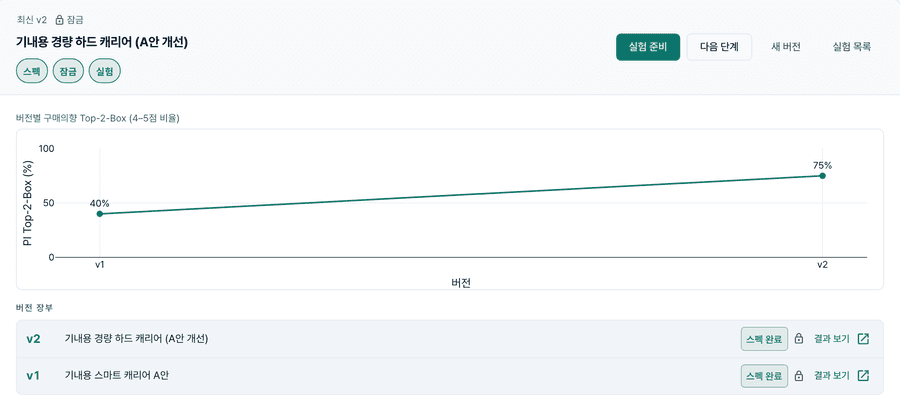Viewport: 900px width, 404px height.
Task: Select the 실험 pill tag
Action: (104, 72)
